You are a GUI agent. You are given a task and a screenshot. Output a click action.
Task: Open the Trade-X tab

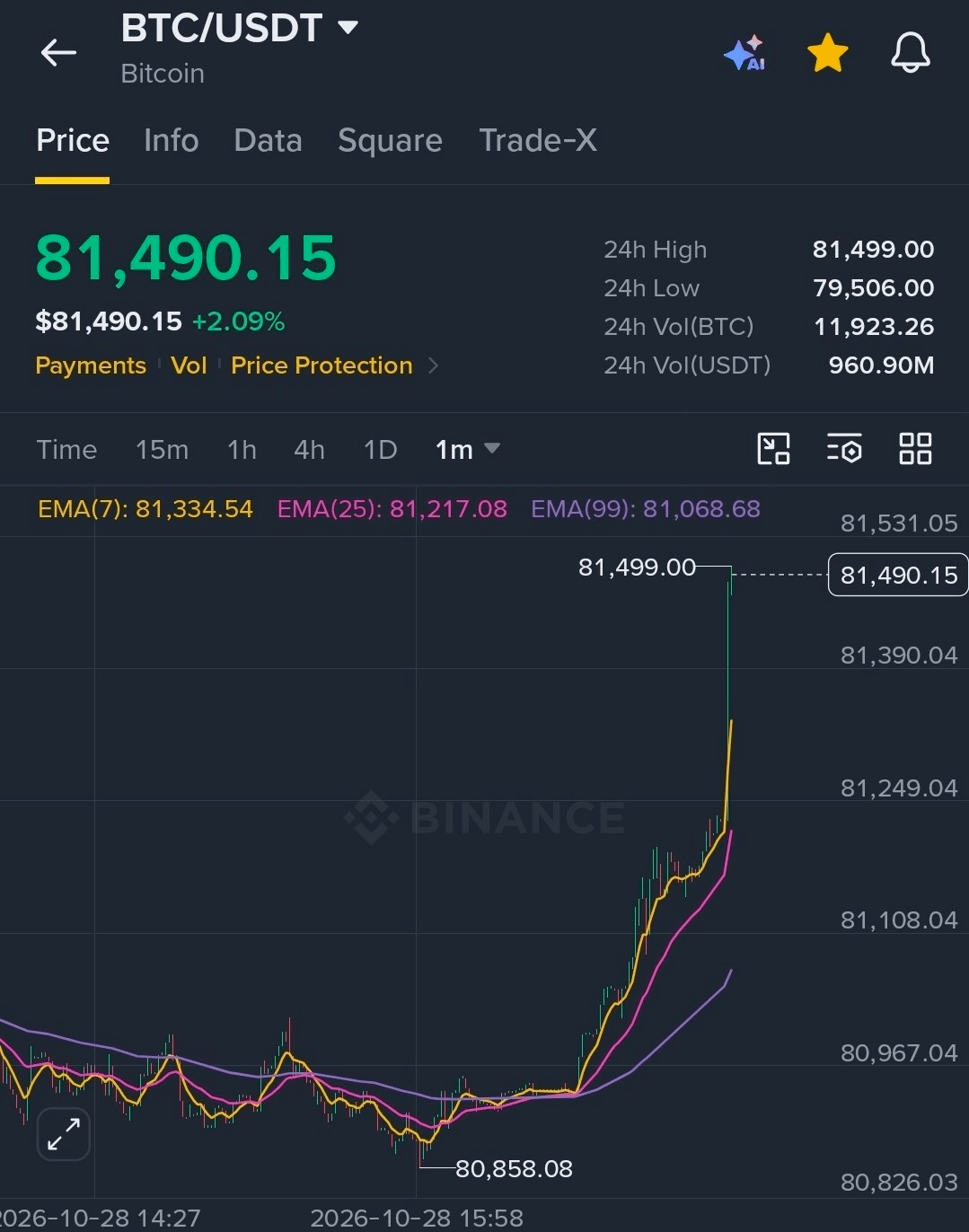pyautogui.click(x=538, y=141)
